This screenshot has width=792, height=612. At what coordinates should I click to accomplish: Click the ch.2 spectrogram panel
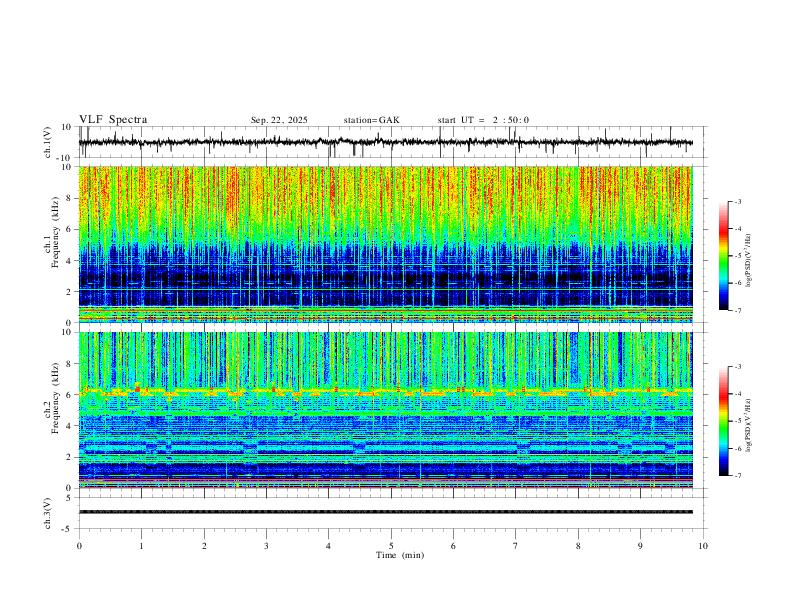pyautogui.click(x=385, y=410)
